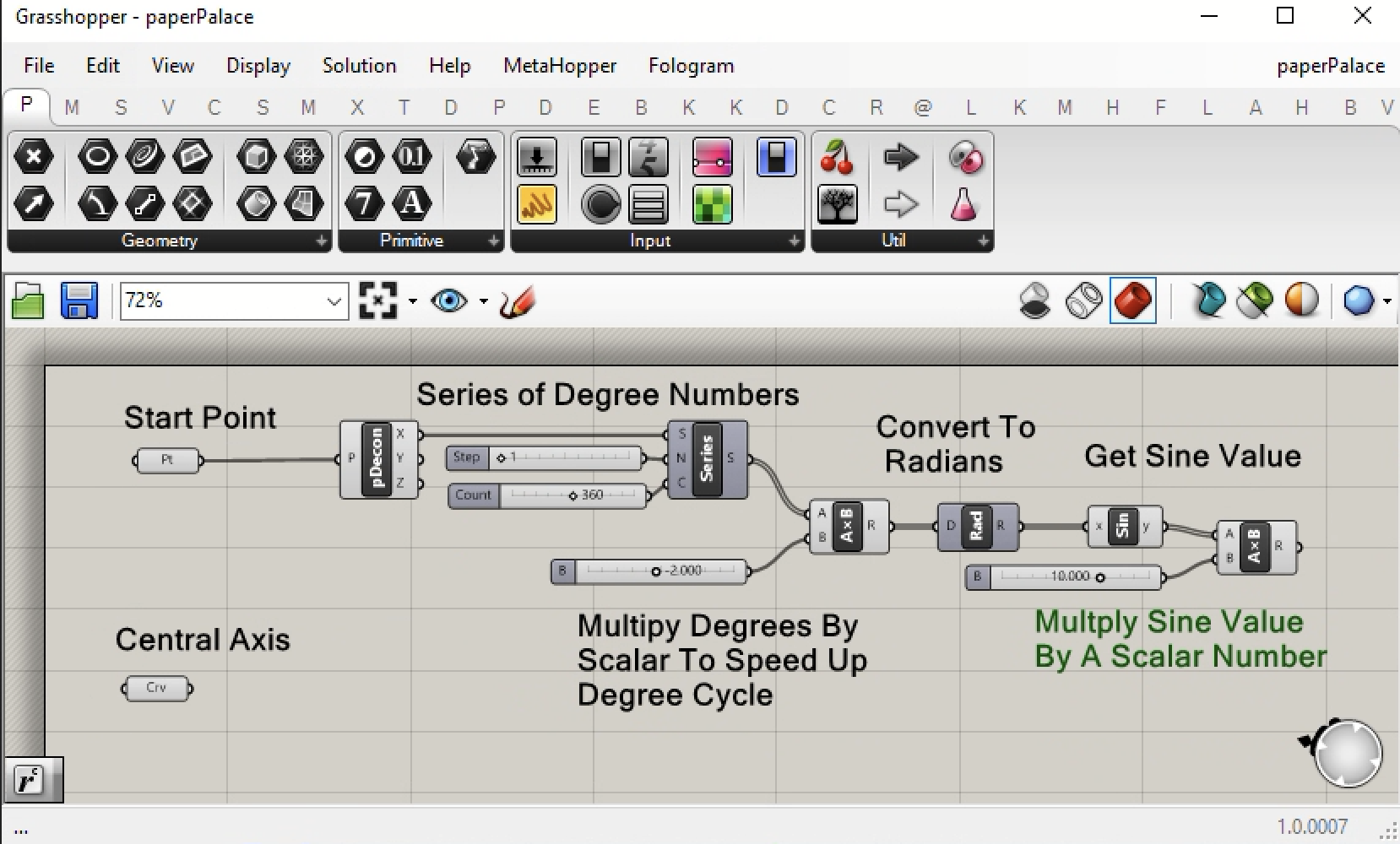
Task: Switch to wireframe preview mode
Action: click(1083, 300)
